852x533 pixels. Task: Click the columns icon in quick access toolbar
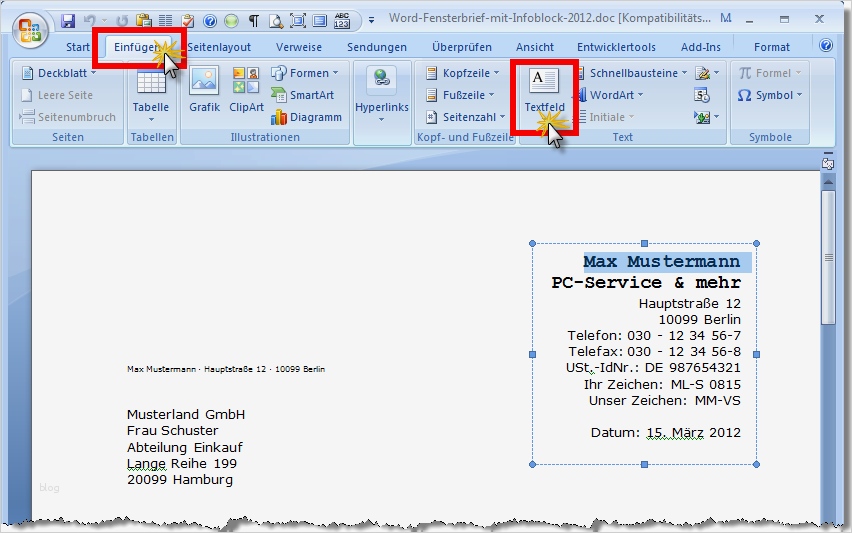coord(165,21)
